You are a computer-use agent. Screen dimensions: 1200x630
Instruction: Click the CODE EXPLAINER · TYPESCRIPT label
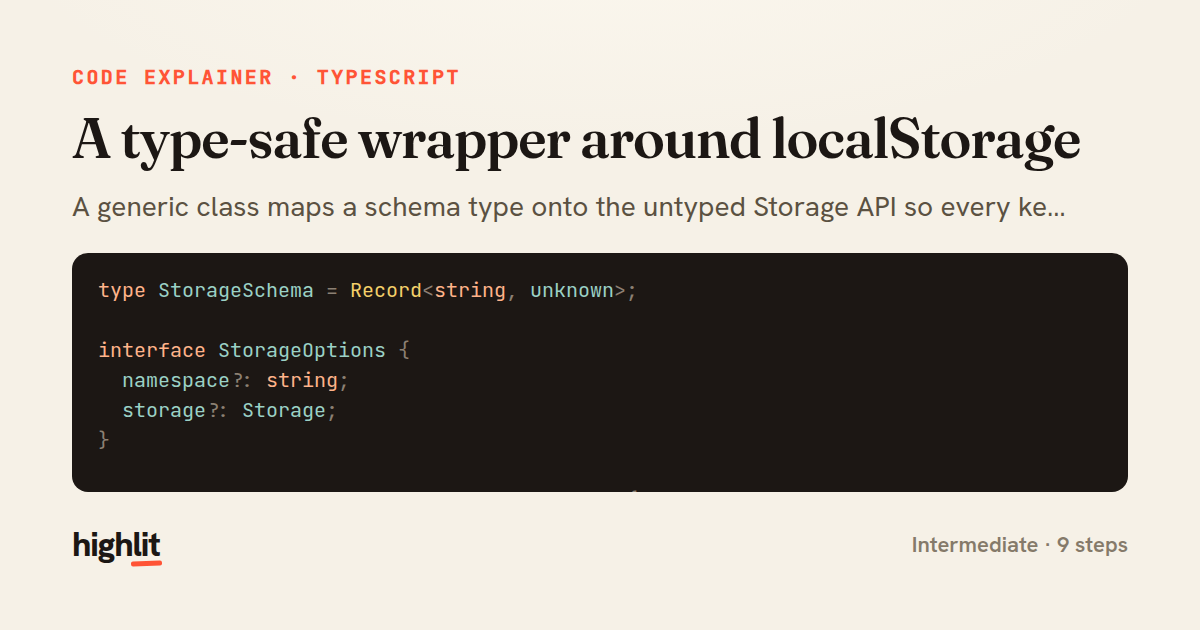266,78
